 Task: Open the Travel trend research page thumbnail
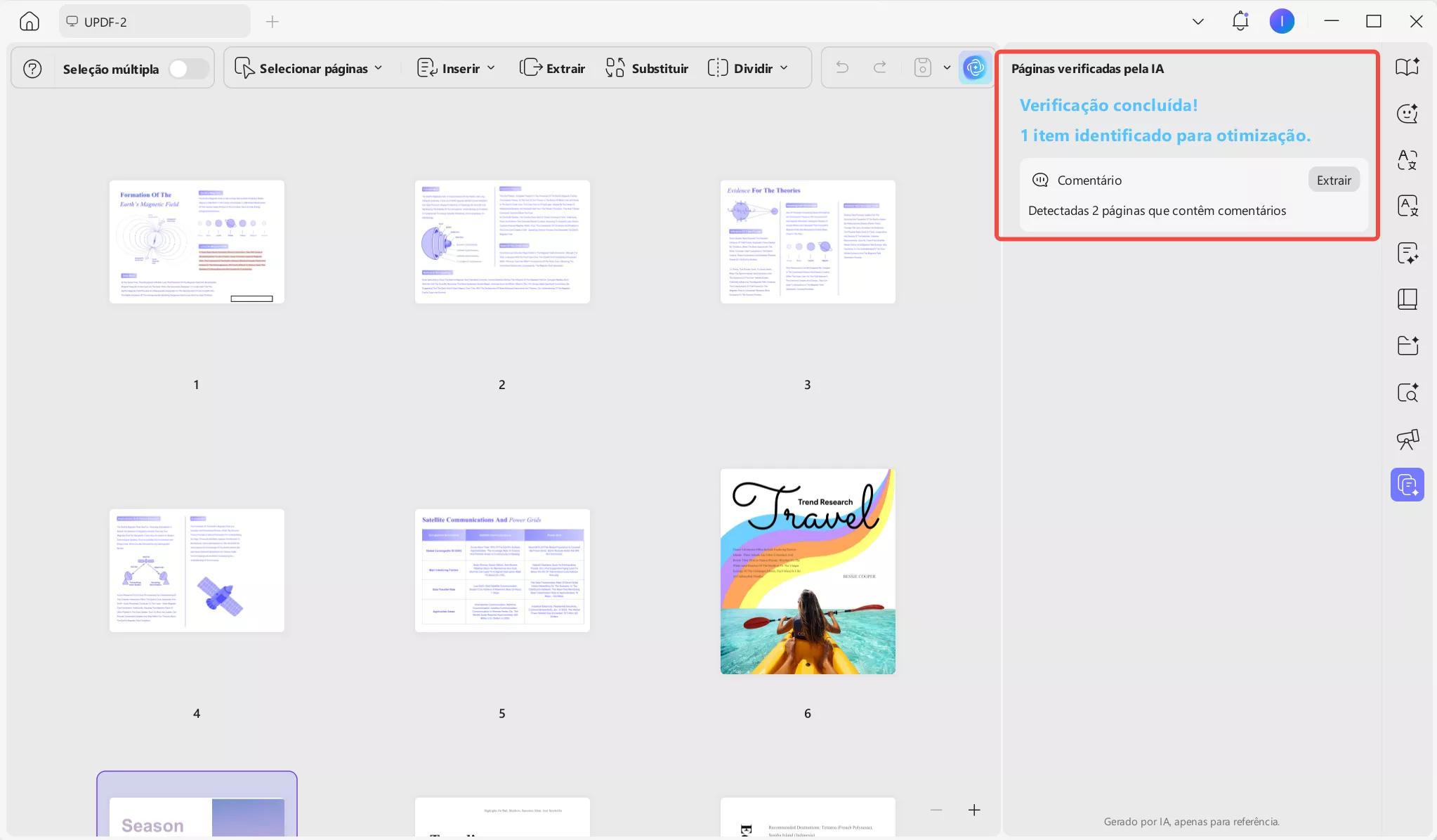pos(807,571)
